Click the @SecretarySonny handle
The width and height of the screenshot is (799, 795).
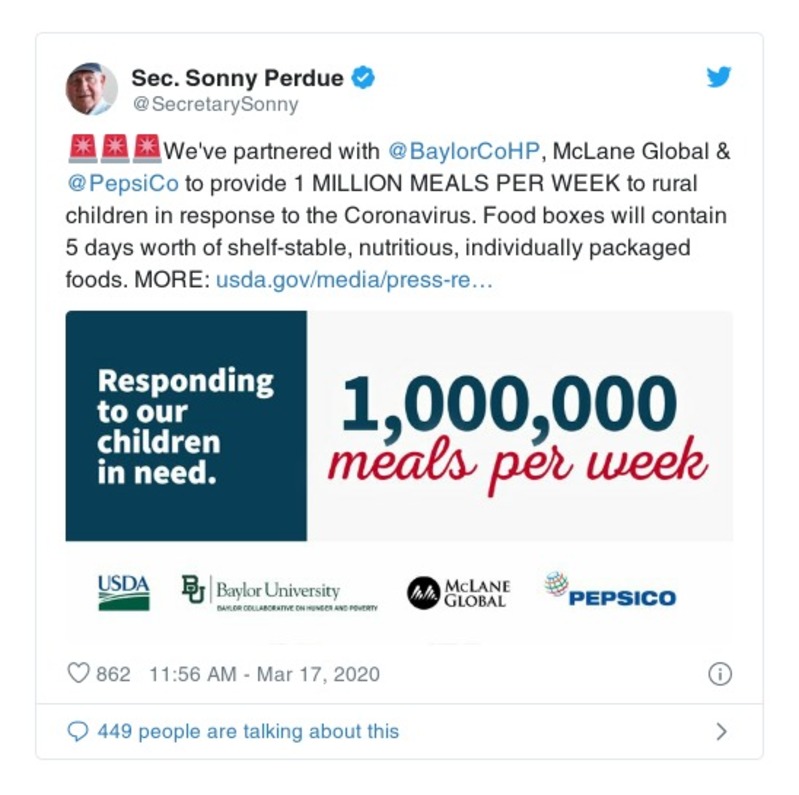214,103
